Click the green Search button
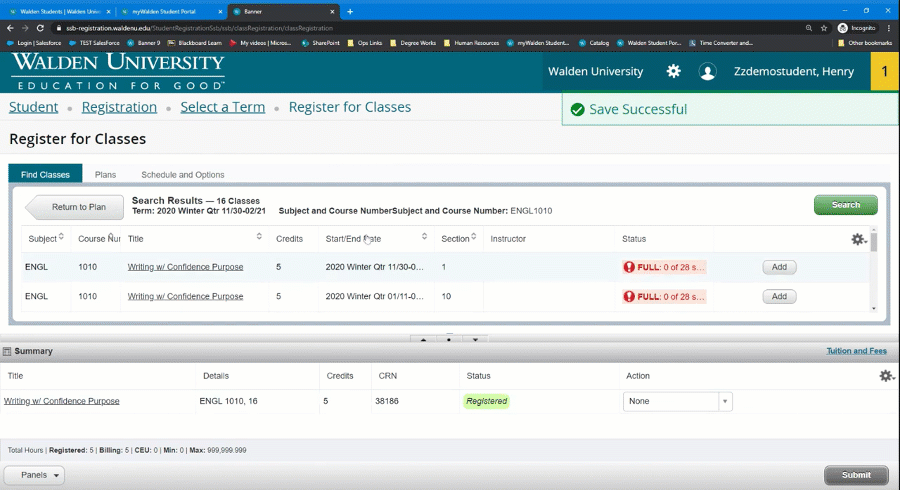 845,205
